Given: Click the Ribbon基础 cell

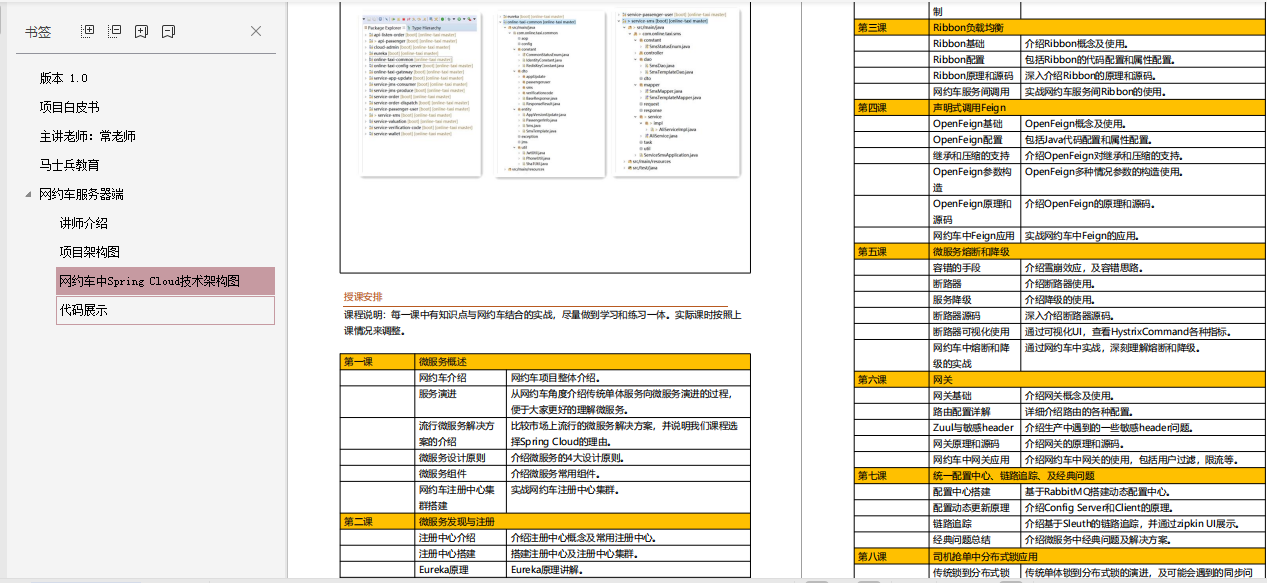Looking at the screenshot, I should tap(975, 44).
